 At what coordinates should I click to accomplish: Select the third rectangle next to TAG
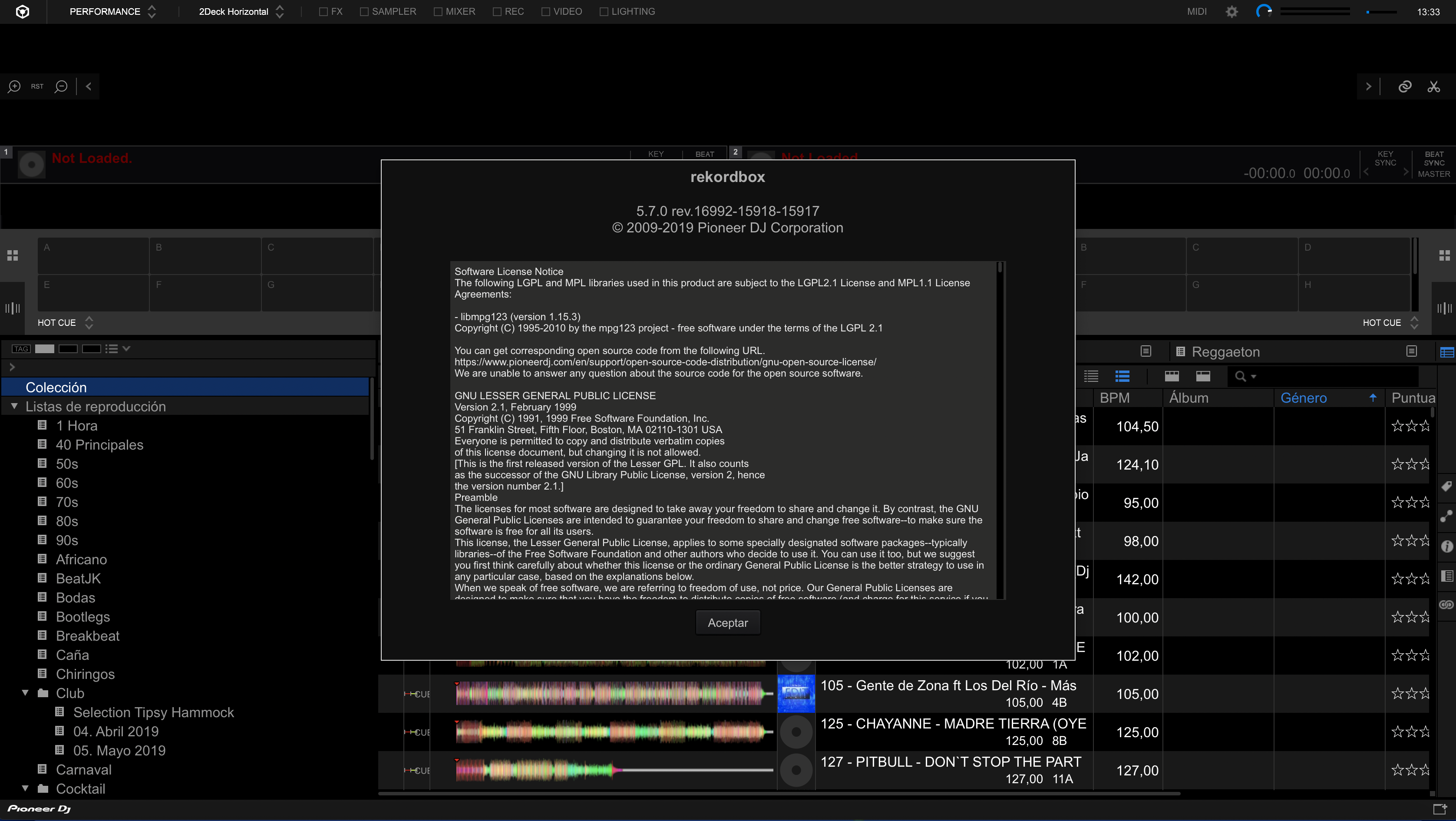click(91, 349)
